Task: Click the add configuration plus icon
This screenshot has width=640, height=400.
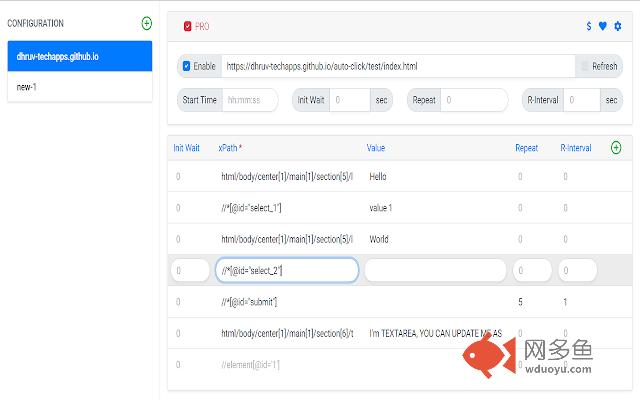Action: (147, 23)
